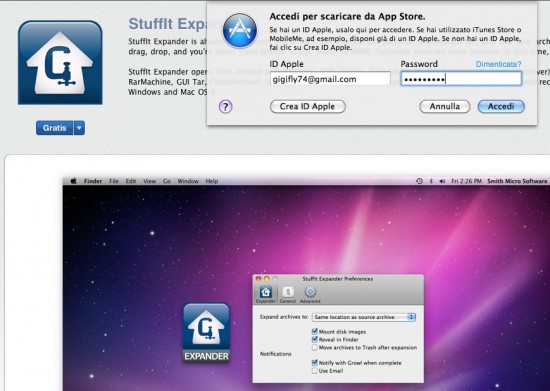This screenshot has width=550, height=391.
Task: Open the File menu
Action: click(114, 181)
